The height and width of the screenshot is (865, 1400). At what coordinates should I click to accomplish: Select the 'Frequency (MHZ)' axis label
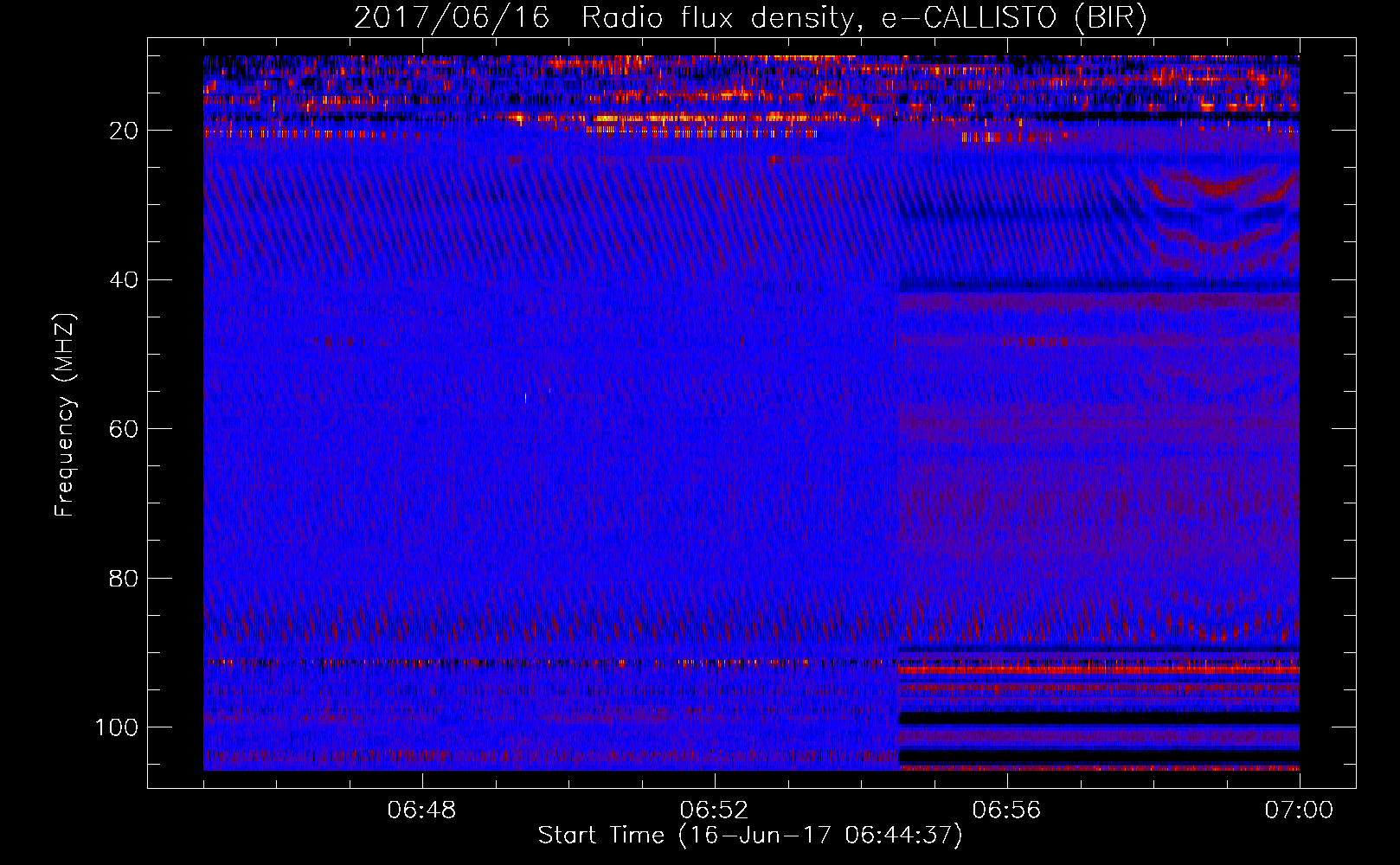coord(65,414)
